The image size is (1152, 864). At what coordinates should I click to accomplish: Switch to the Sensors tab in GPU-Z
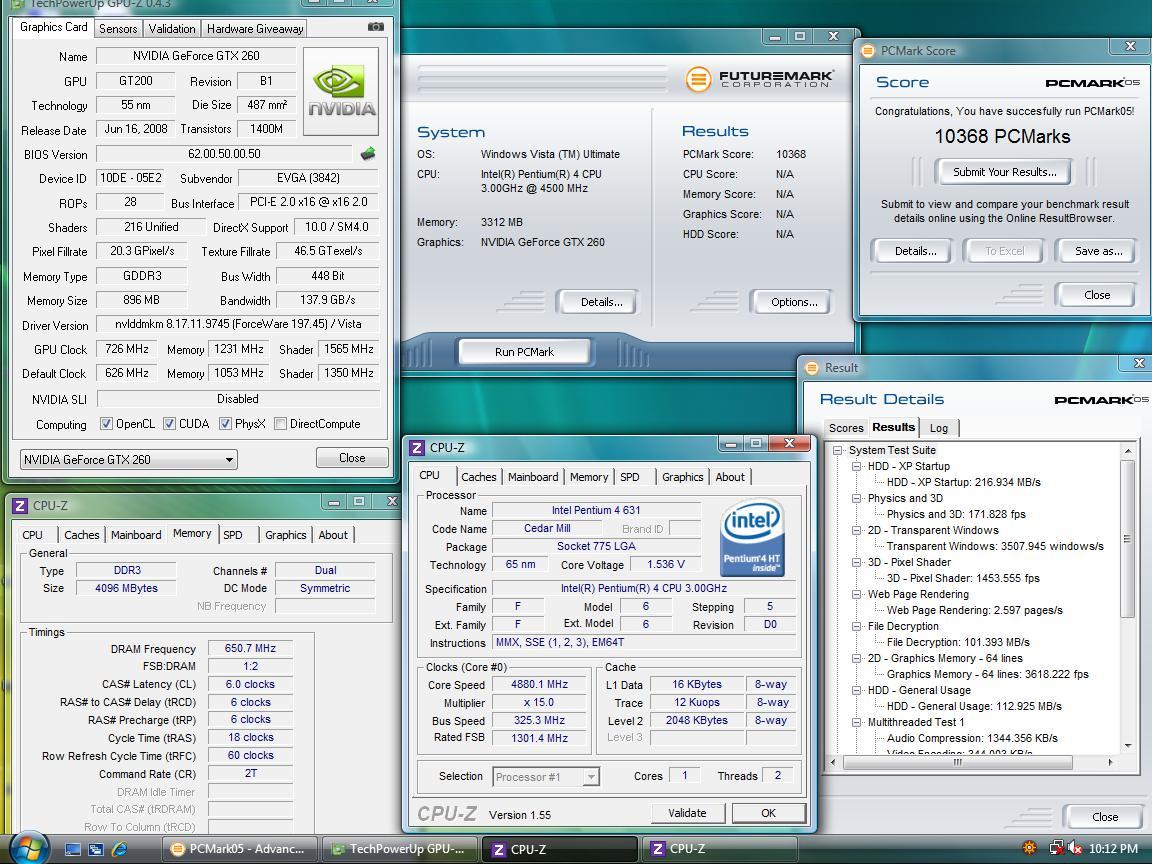118,29
